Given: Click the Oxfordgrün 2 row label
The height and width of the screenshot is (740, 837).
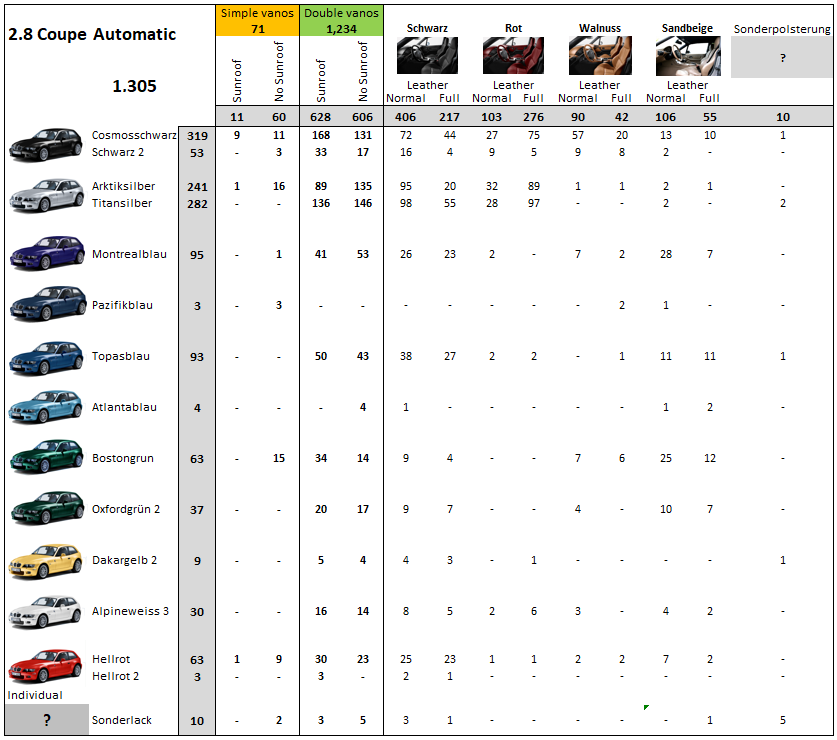Looking at the screenshot, I should [126, 509].
